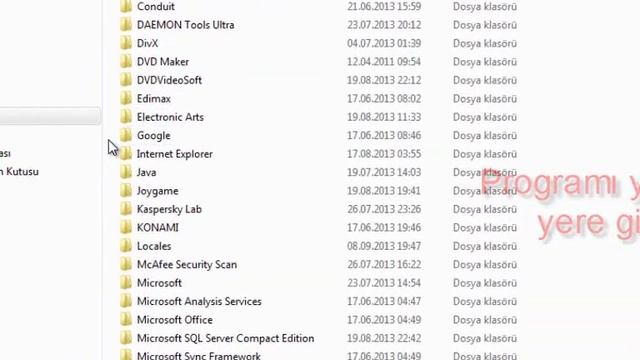Click the date 17.08.2013 03:55
This screenshot has height=360, width=640.
(x=384, y=154)
